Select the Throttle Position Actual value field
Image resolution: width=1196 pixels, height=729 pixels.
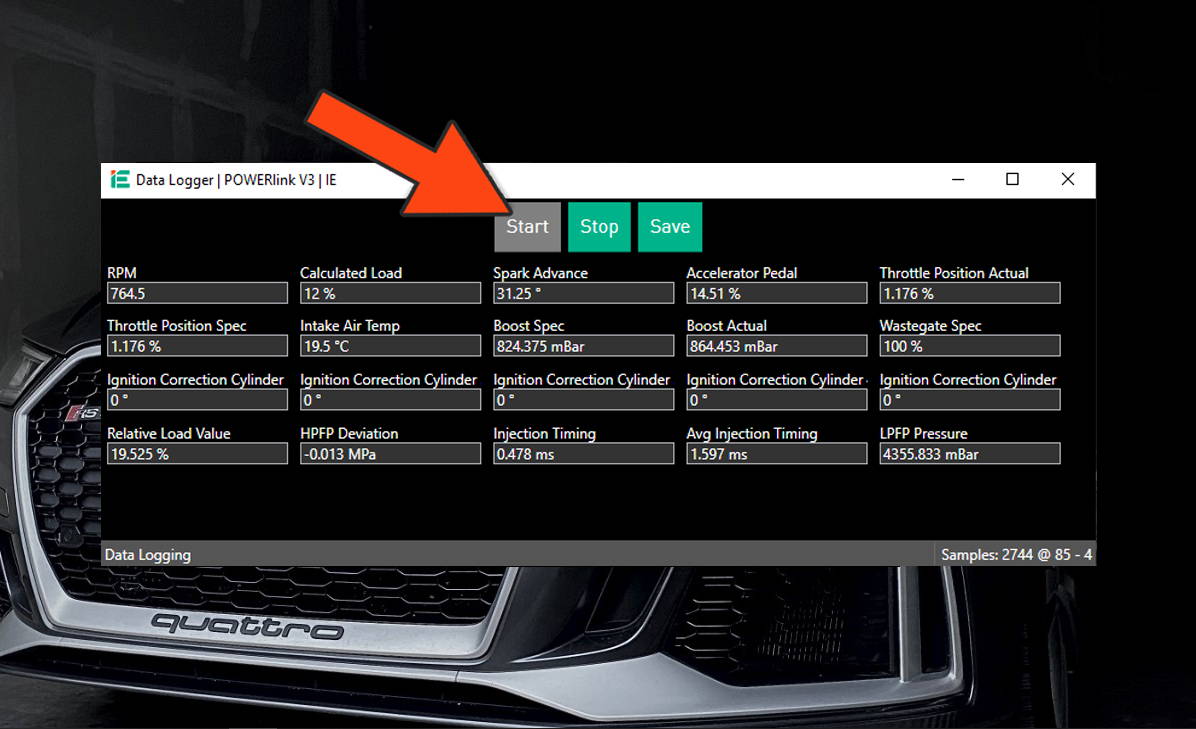(x=969, y=294)
